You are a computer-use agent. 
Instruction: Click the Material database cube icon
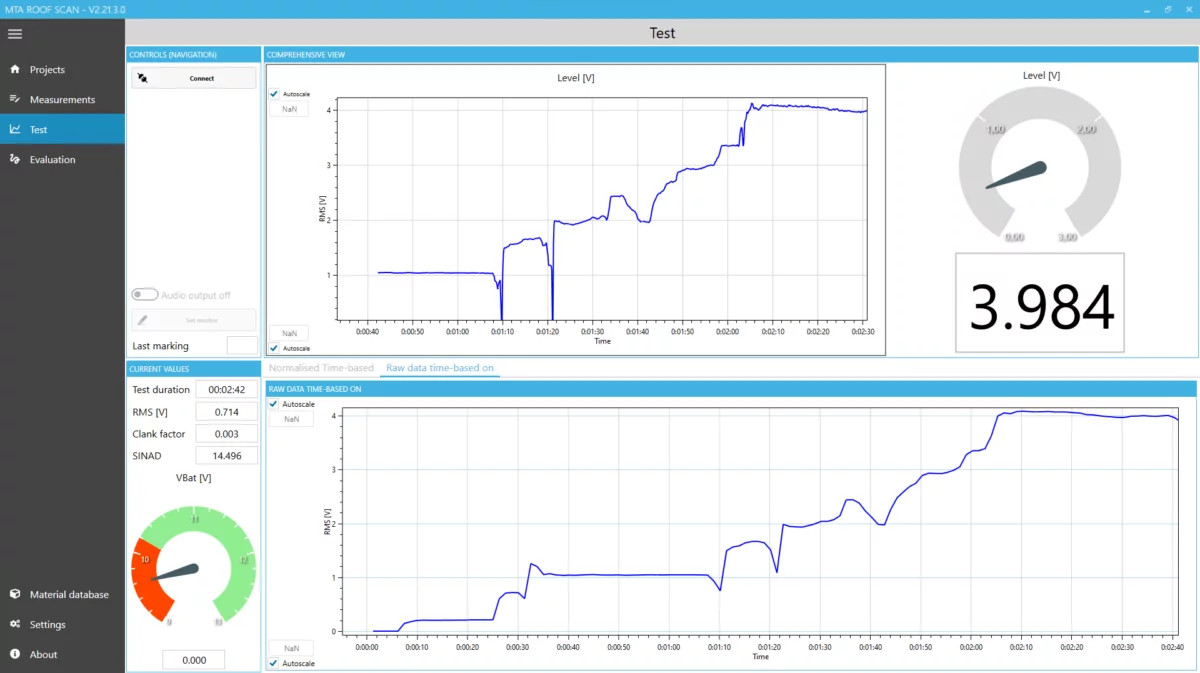coord(15,594)
